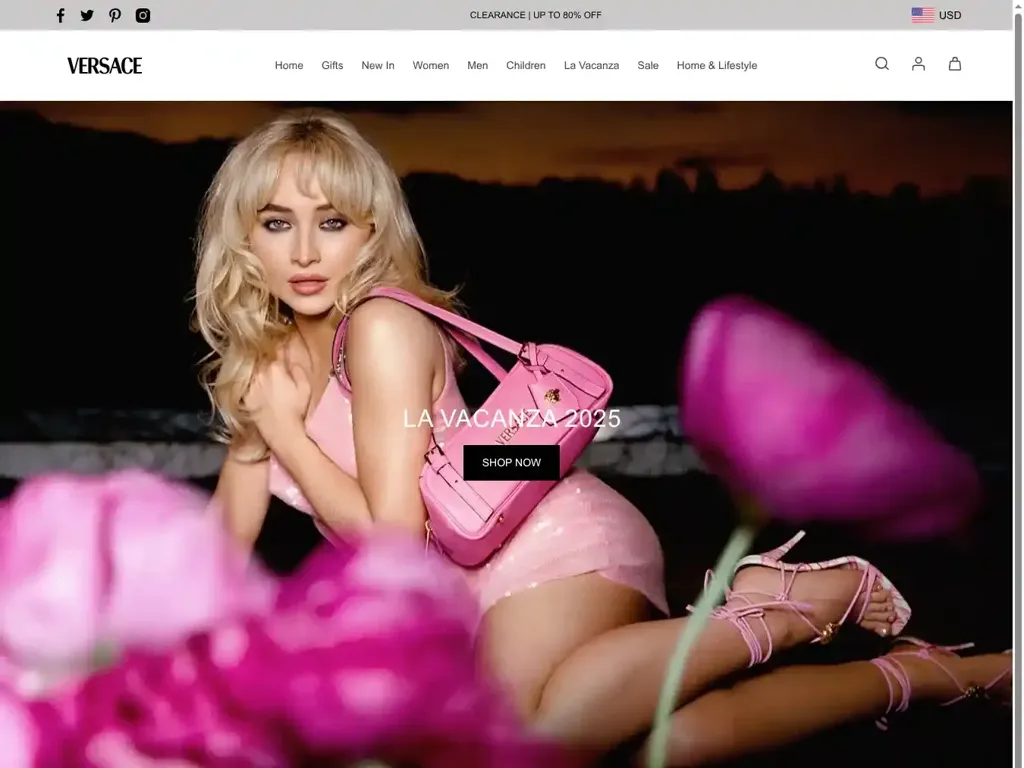Open the Instagram social icon
The image size is (1024, 768).
(143, 15)
